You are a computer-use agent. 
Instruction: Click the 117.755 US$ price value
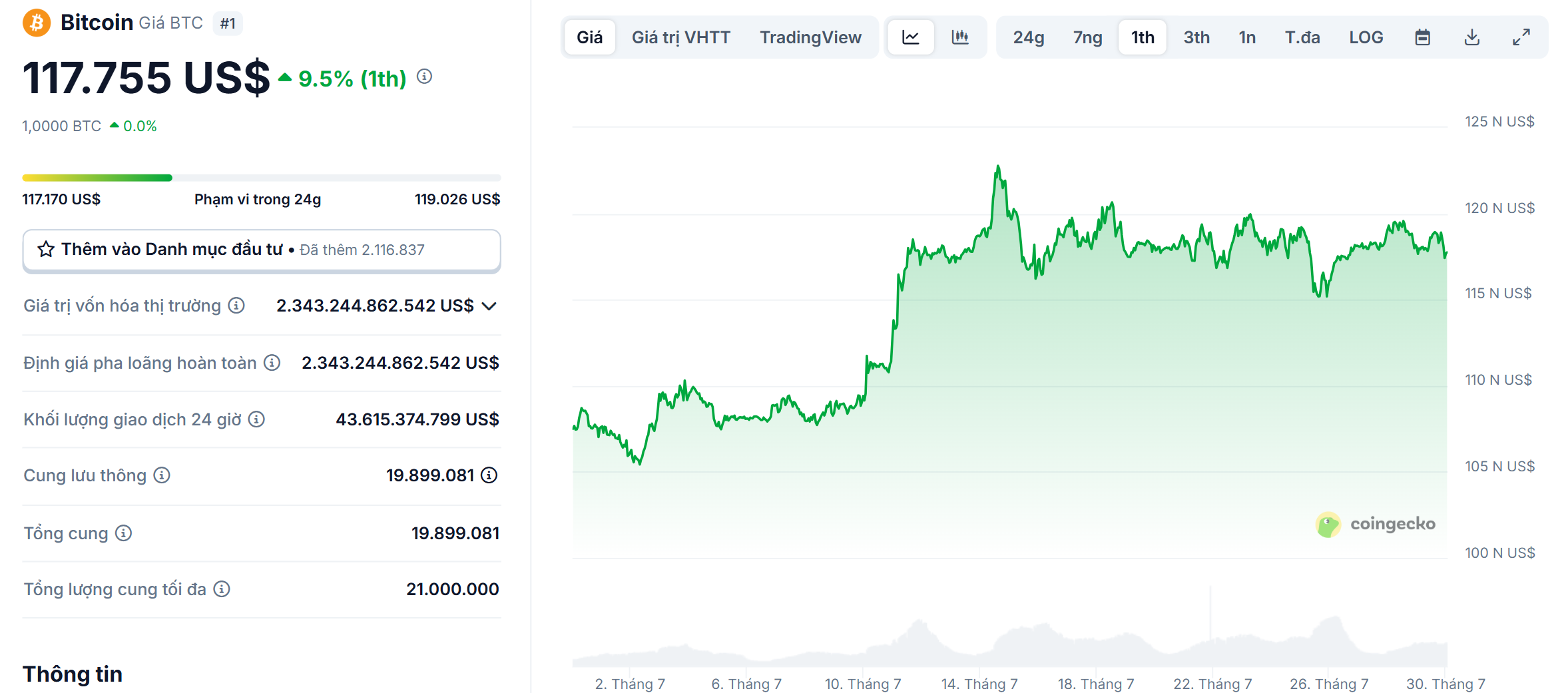146,78
